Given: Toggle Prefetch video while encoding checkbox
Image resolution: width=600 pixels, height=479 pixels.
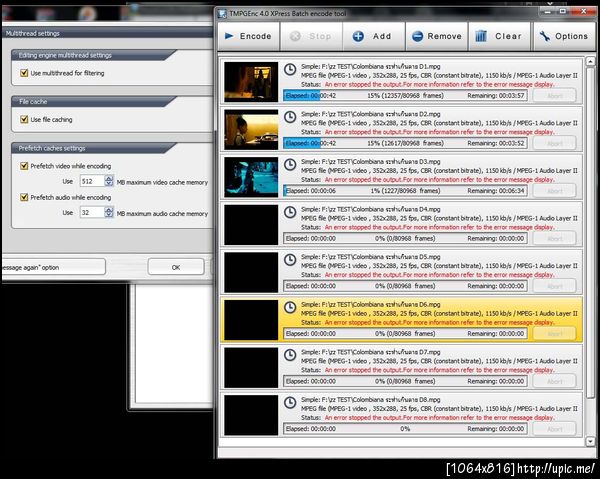Looking at the screenshot, I should [24, 166].
